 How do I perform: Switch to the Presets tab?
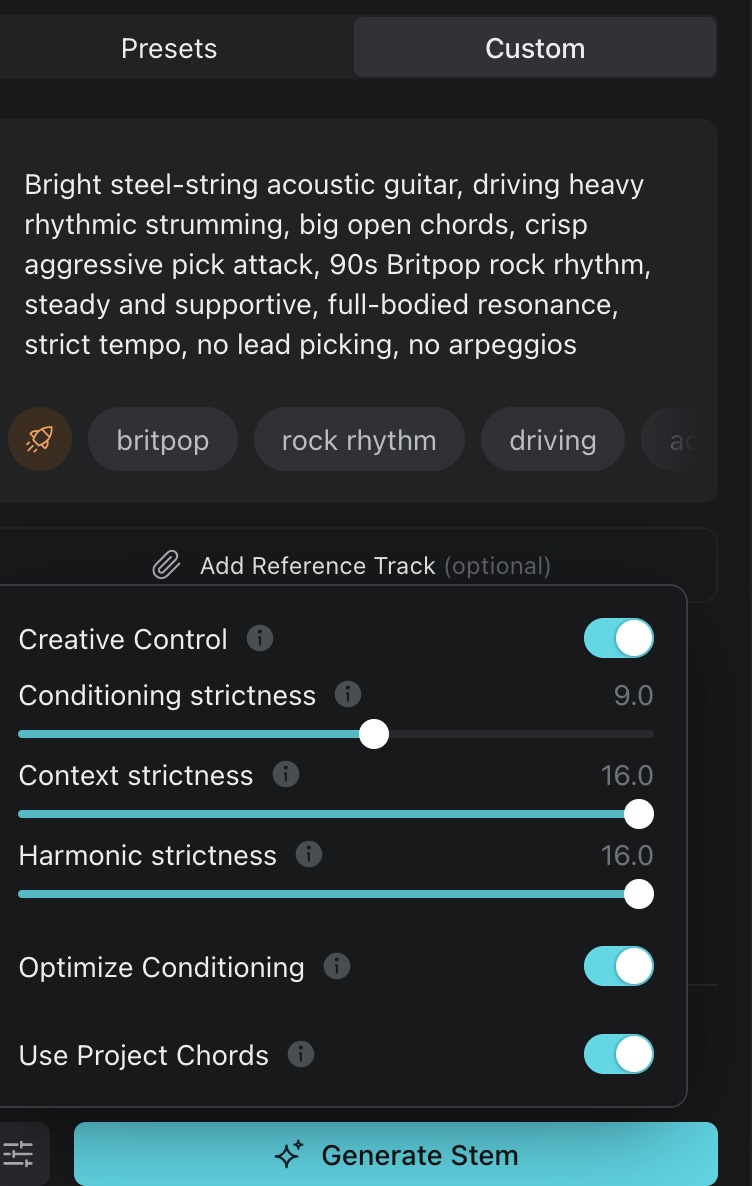click(x=169, y=48)
